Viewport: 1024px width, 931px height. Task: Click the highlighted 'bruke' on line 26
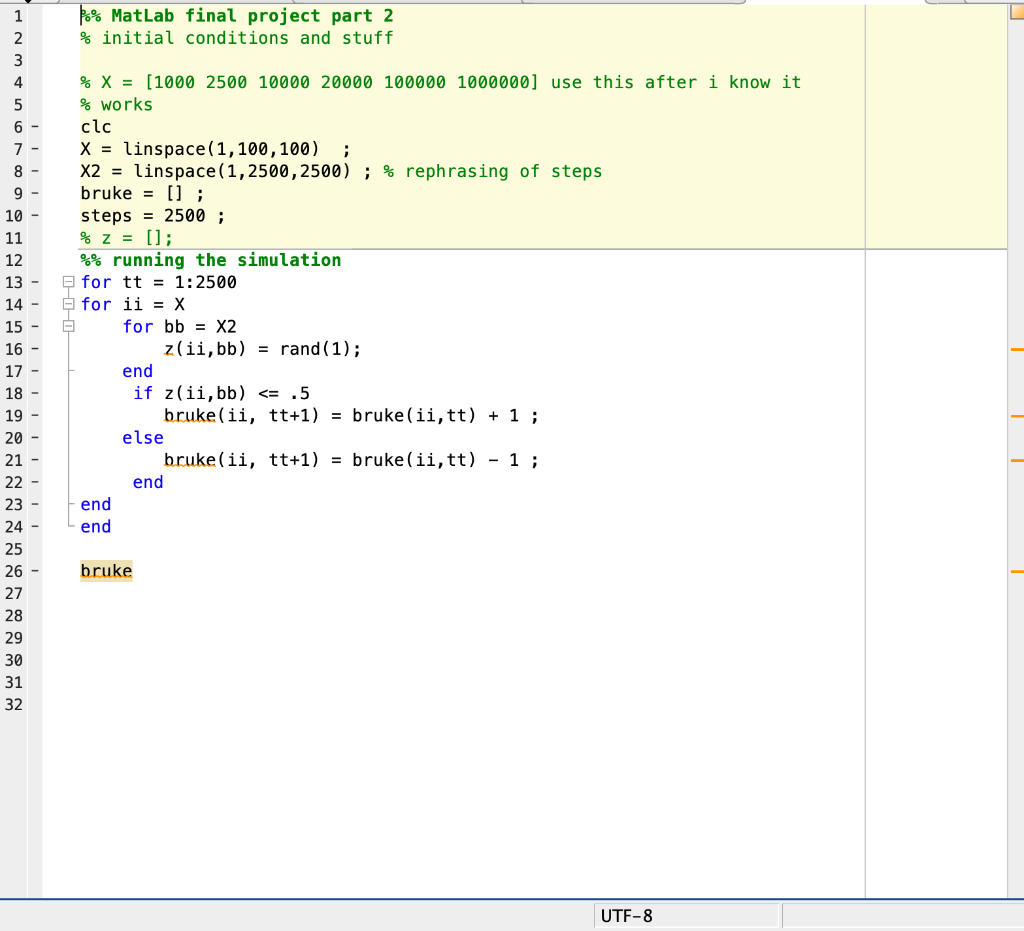(106, 571)
